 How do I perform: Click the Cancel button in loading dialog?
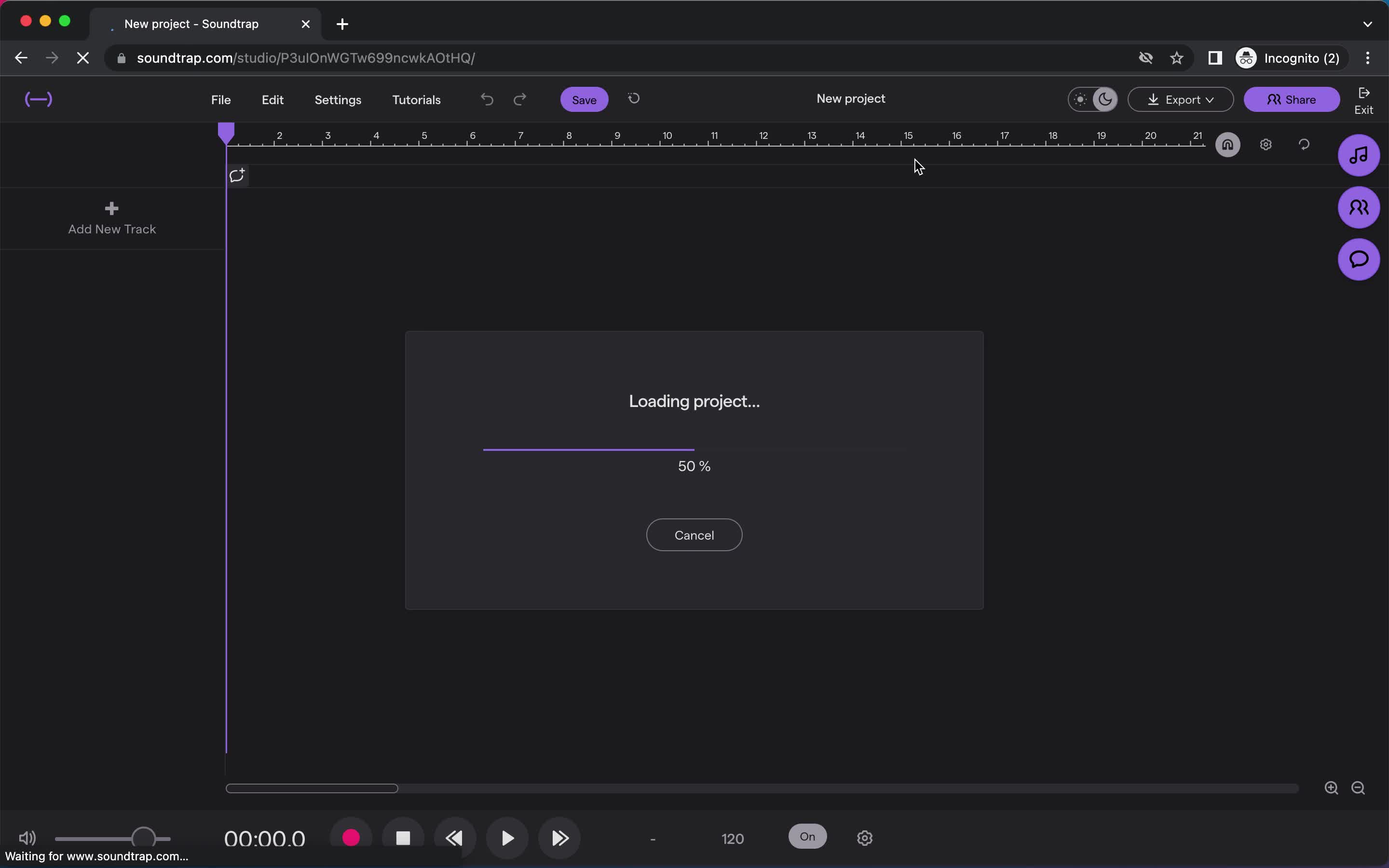(x=695, y=534)
